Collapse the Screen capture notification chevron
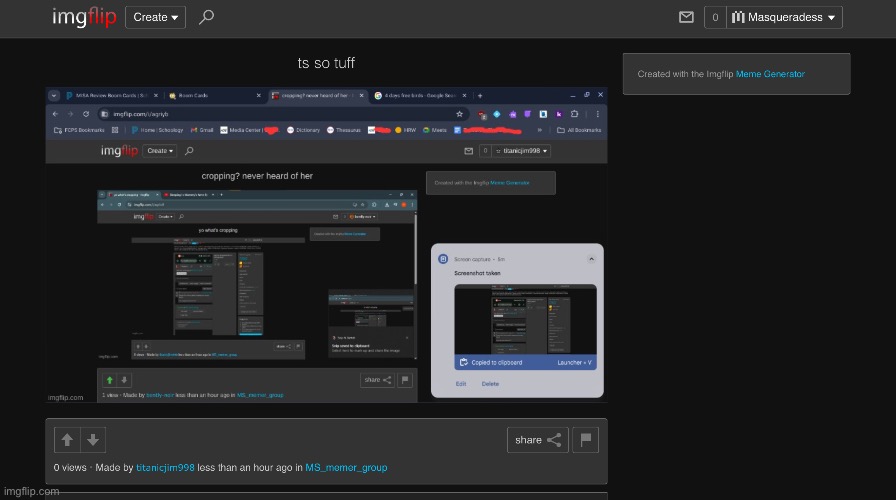The height and width of the screenshot is (500, 896). click(x=591, y=258)
